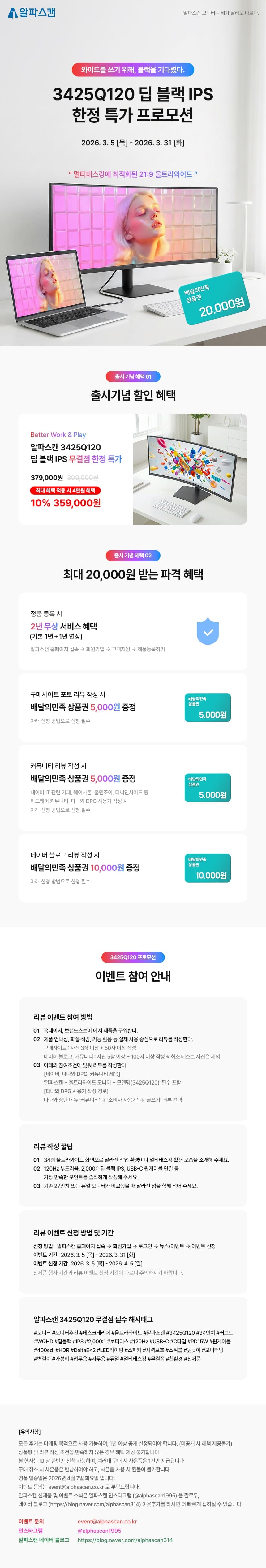
Task: Select the 5,000원 coupon in the 포토 리뷰 card
Action: point(208,708)
